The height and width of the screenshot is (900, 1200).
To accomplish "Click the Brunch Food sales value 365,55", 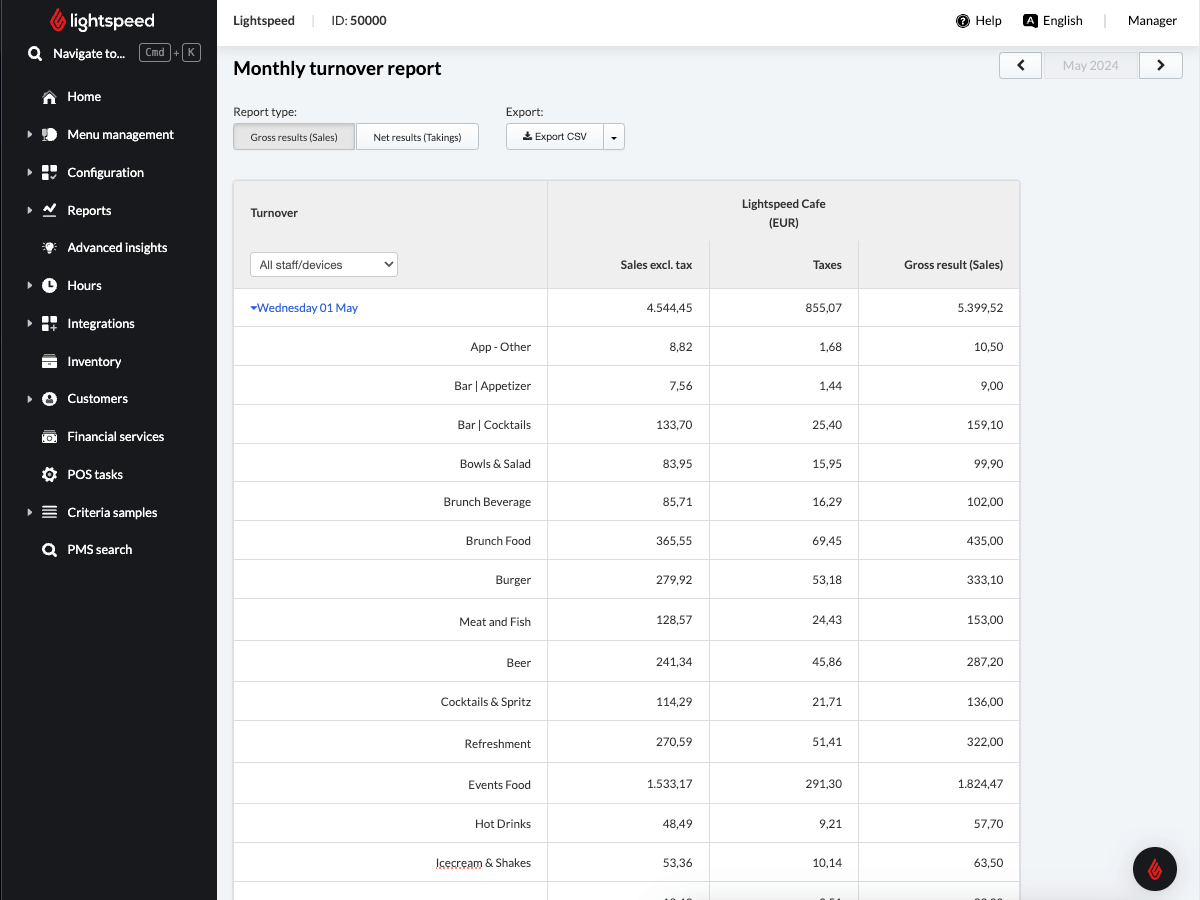I will point(675,541).
